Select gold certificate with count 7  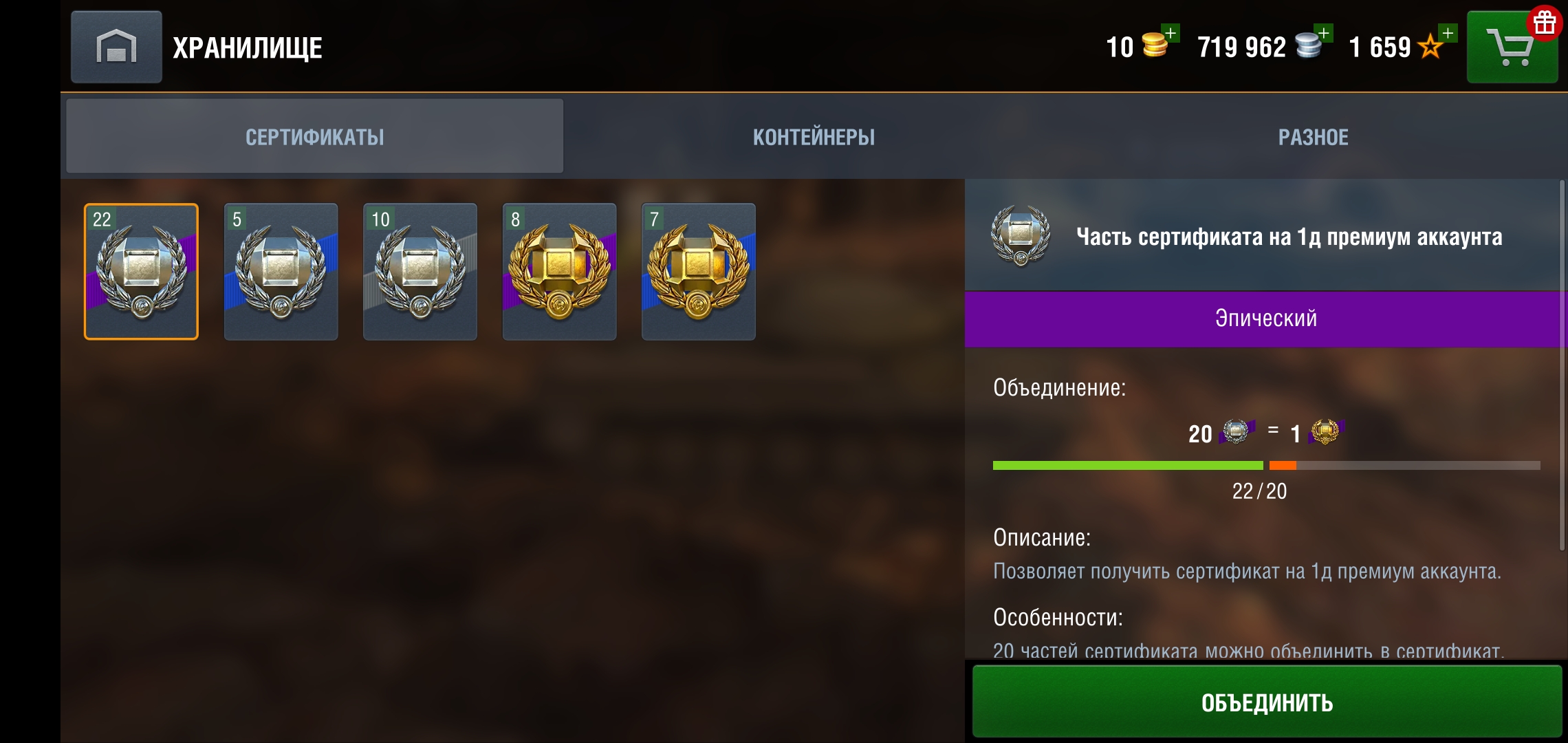698,271
